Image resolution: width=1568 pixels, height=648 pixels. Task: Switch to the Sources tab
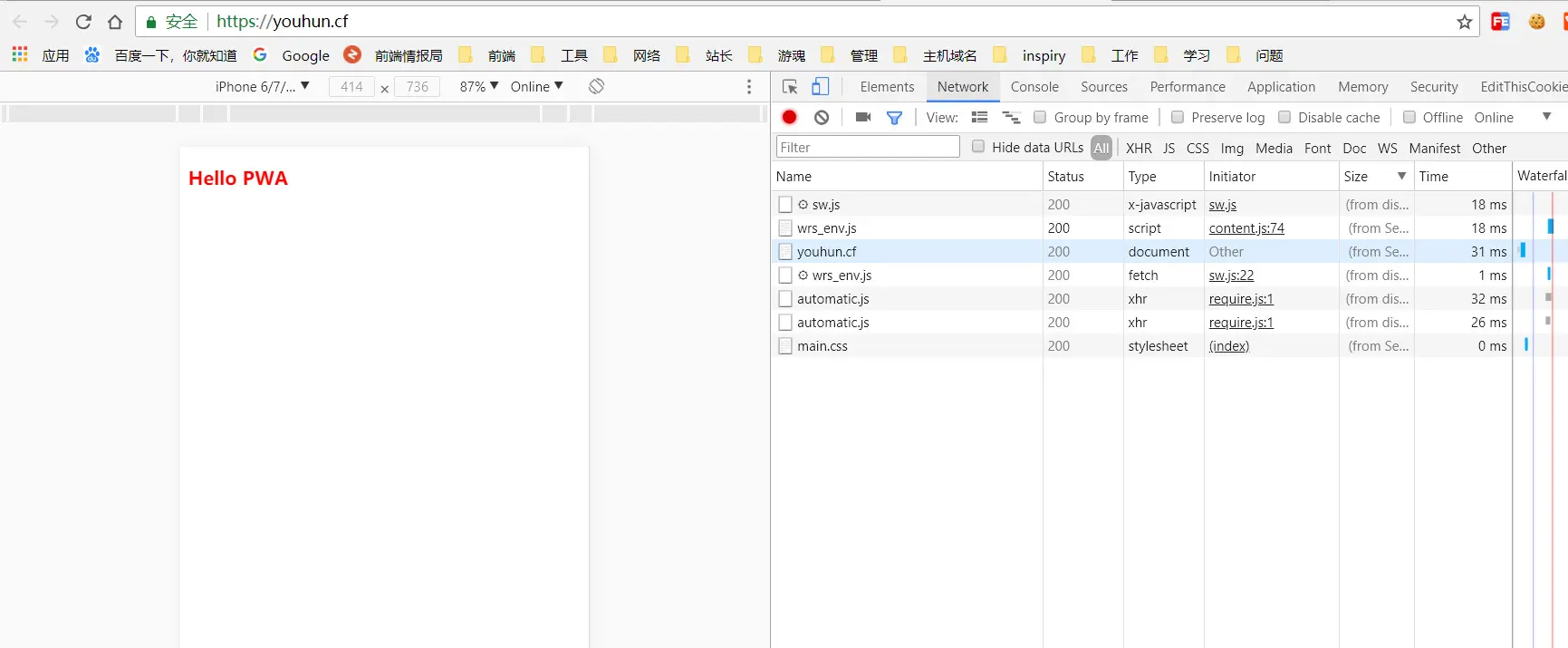1104,87
